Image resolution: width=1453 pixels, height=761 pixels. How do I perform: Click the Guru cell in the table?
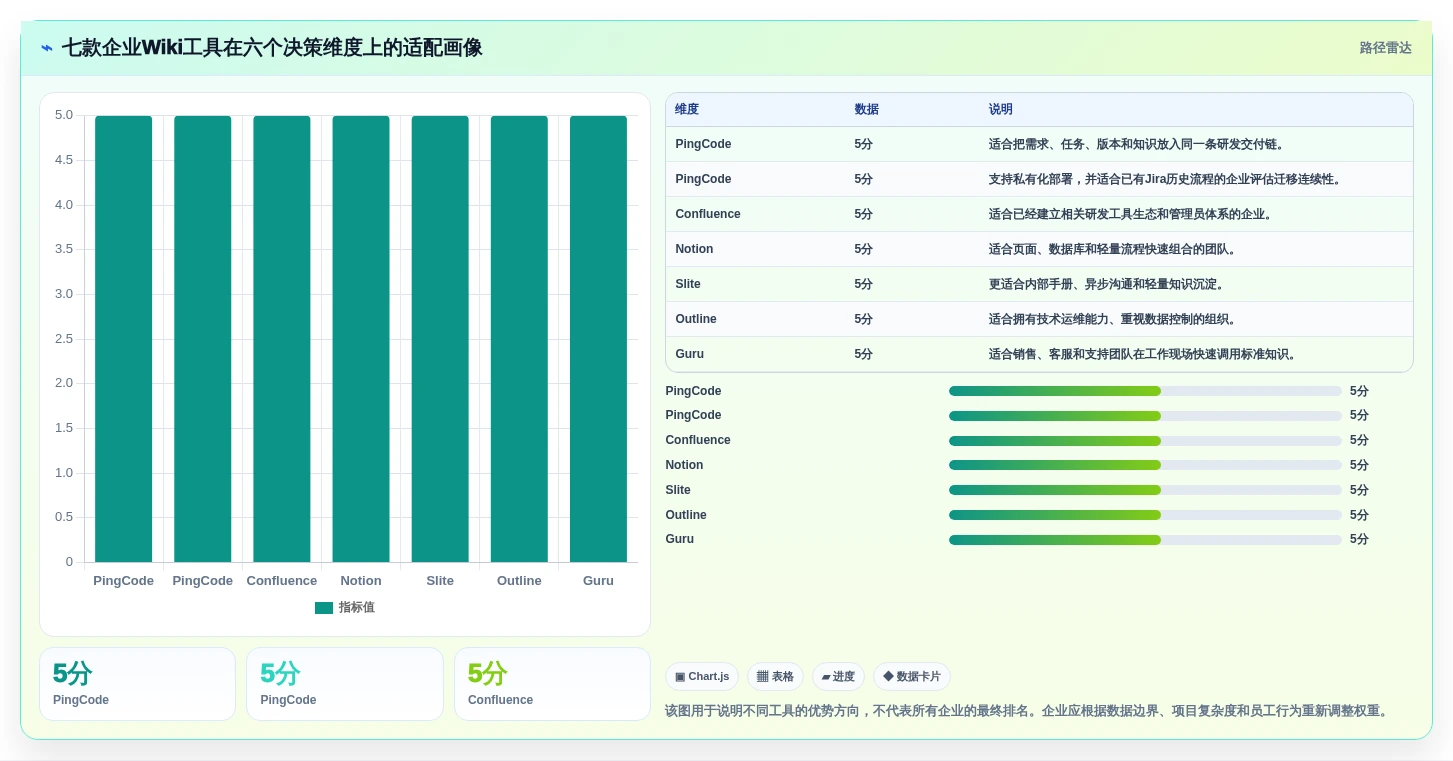pyautogui.click(x=690, y=354)
